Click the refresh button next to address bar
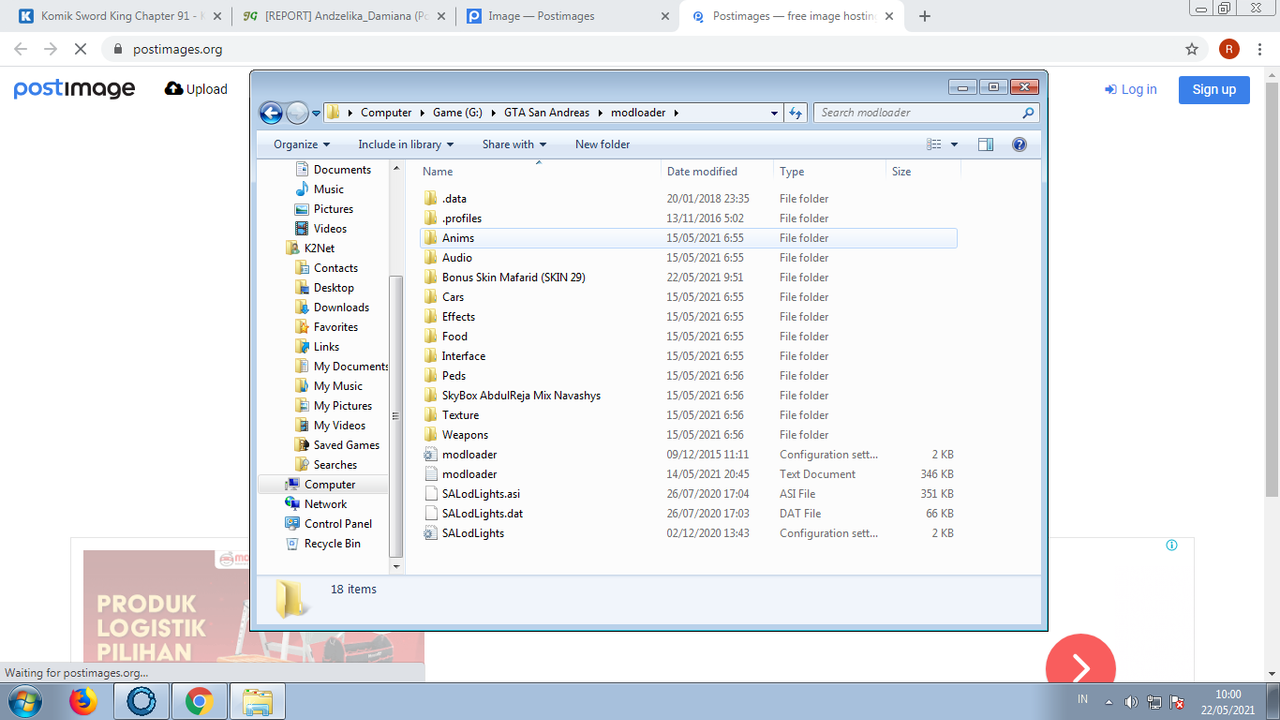1280x720 pixels. (796, 113)
